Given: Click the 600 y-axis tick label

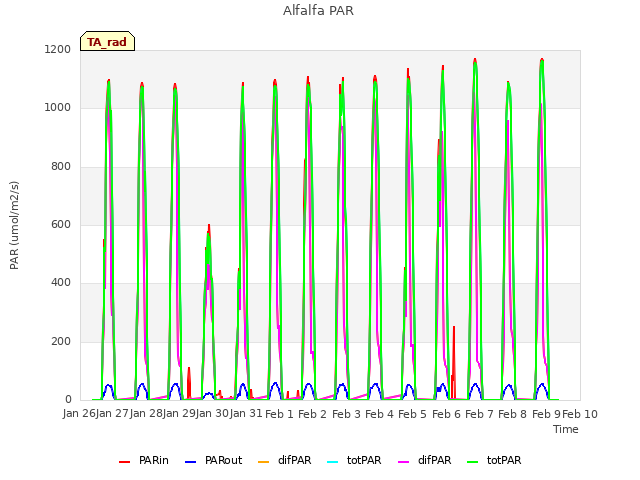Looking at the screenshot, I should 61,224.
